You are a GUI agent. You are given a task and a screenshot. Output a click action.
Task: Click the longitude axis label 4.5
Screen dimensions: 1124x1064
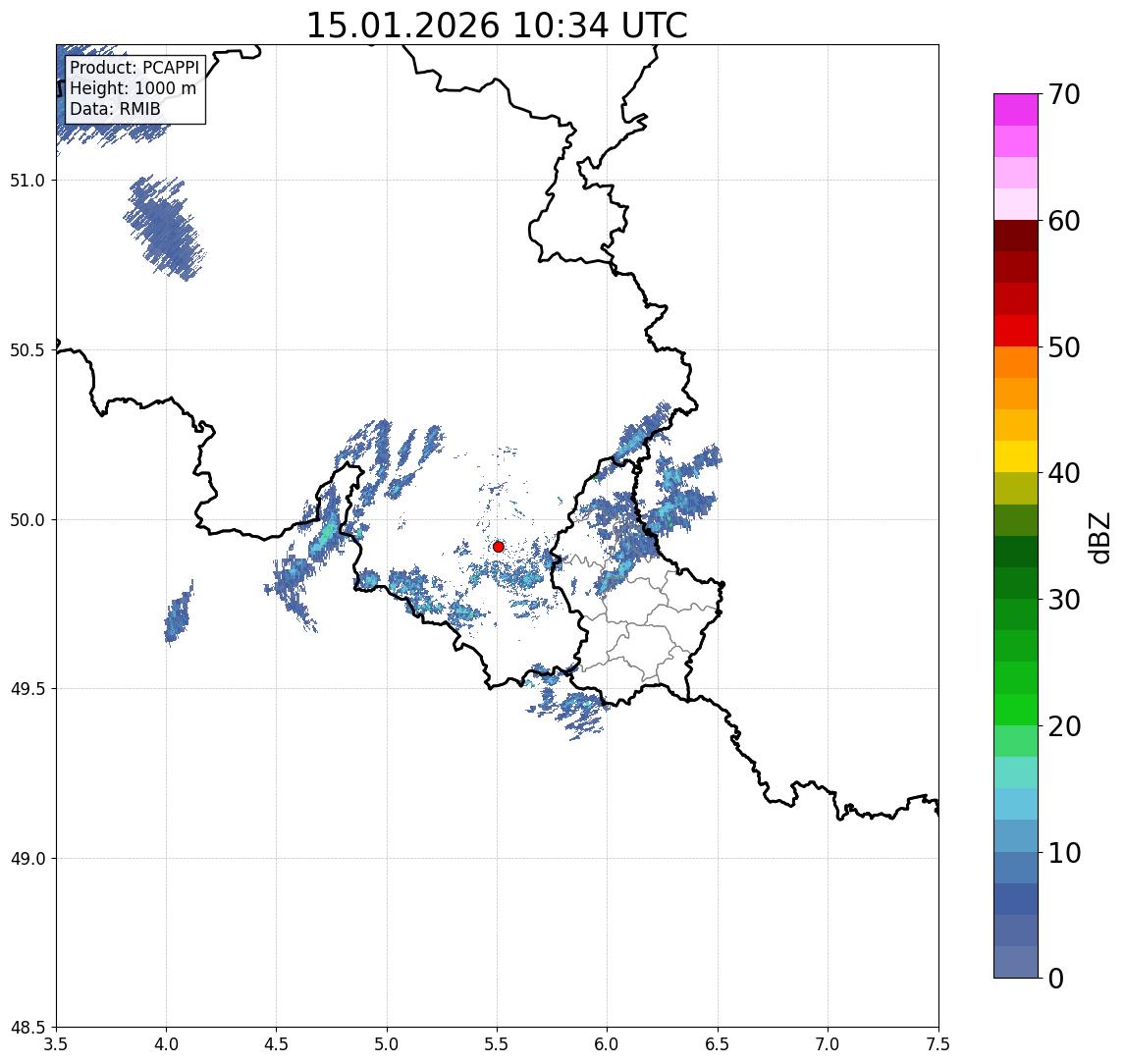tap(277, 1044)
